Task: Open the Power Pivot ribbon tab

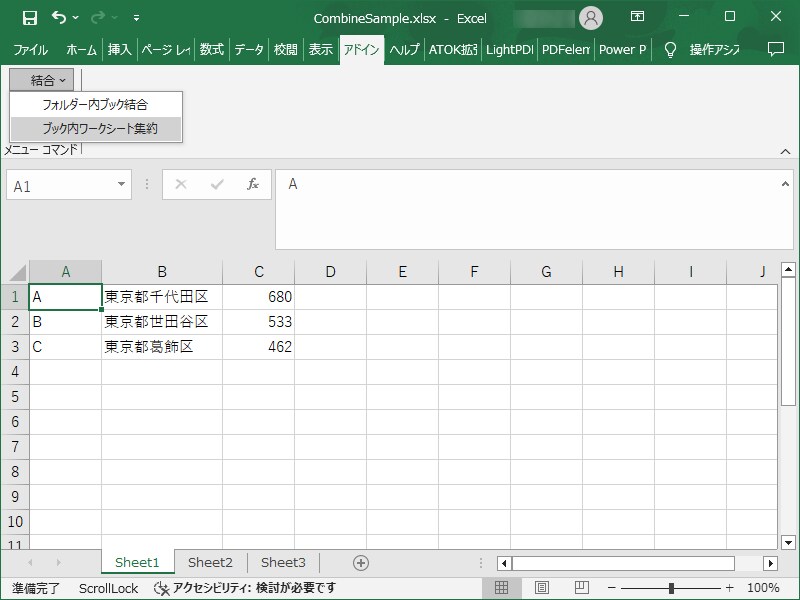Action: 622,49
